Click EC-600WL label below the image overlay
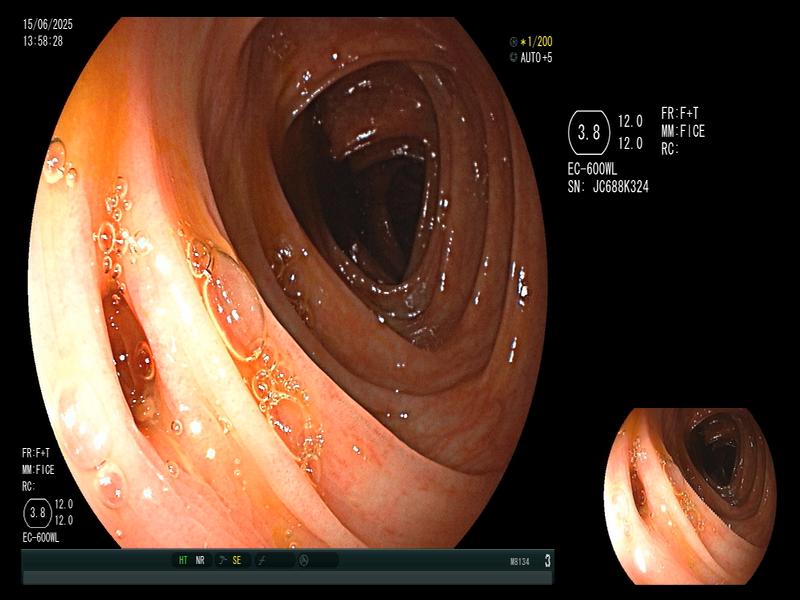 coord(41,538)
